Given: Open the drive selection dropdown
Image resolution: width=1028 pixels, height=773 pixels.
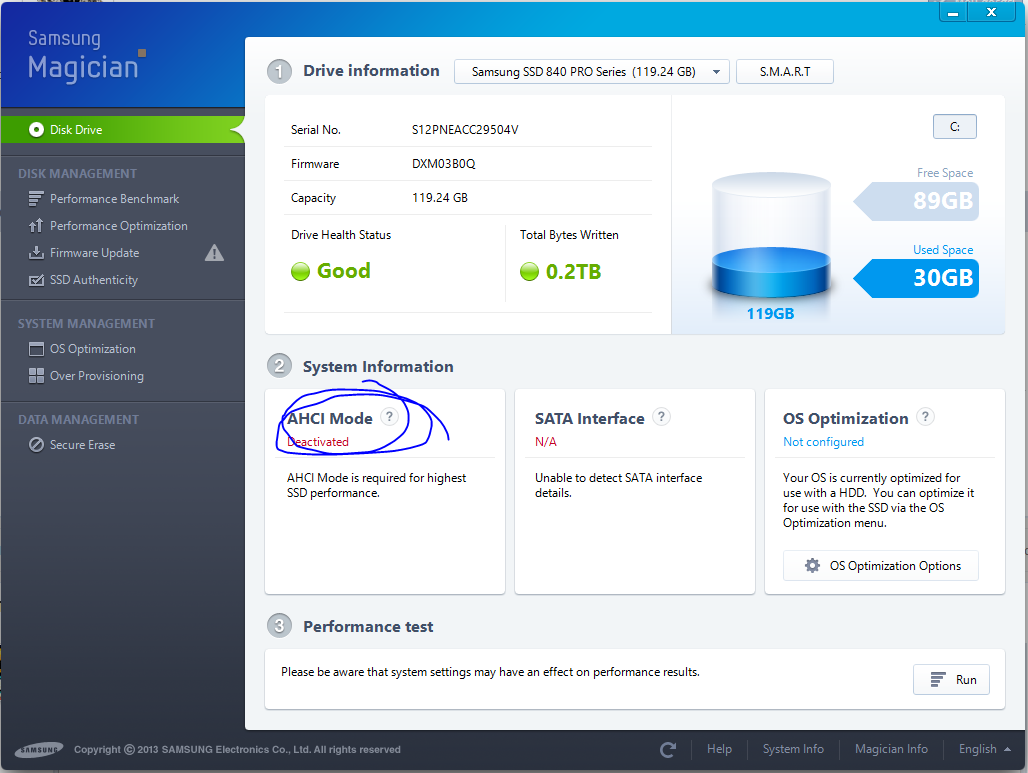Looking at the screenshot, I should [591, 71].
